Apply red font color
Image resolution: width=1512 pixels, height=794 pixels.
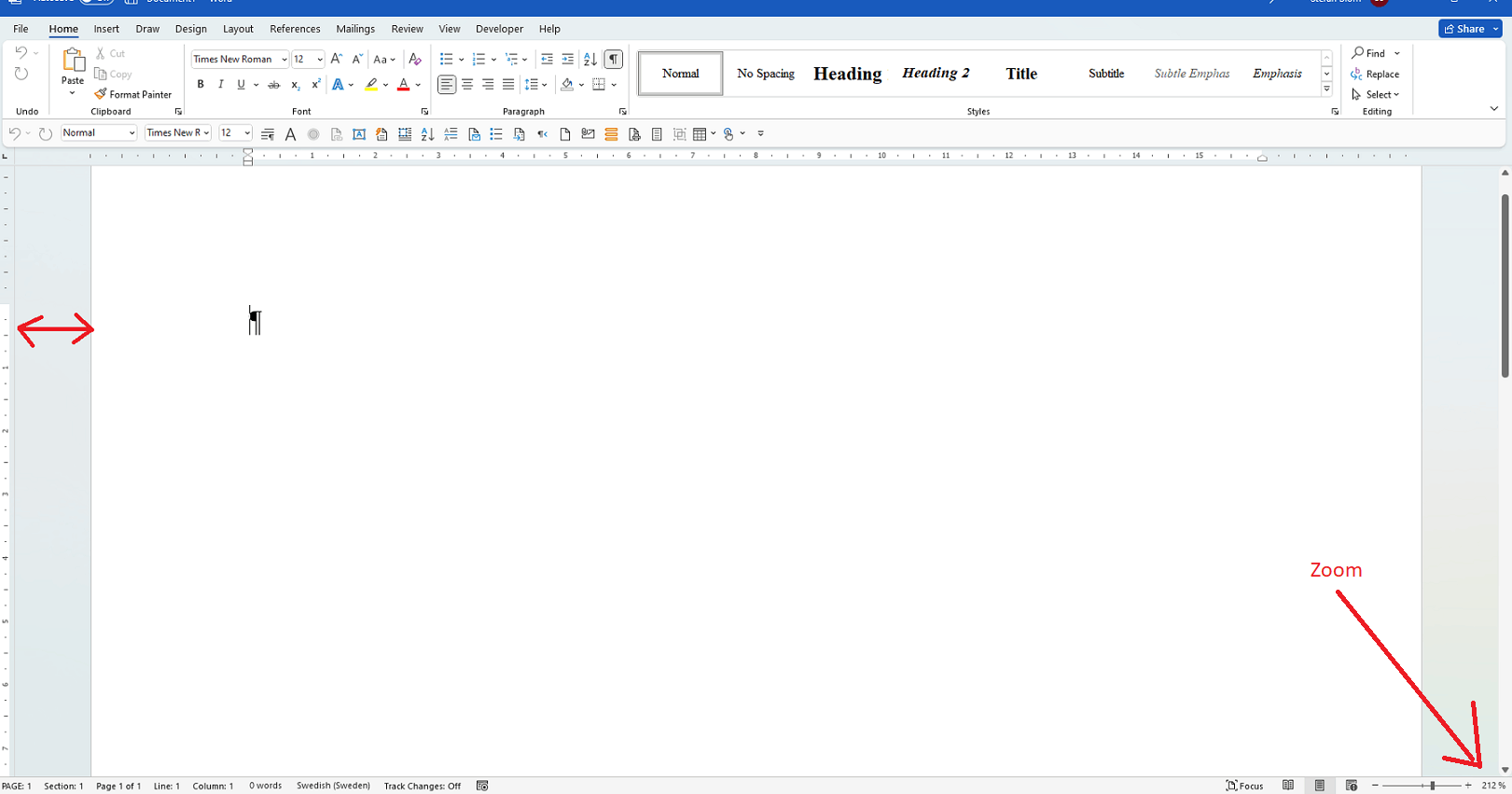pyautogui.click(x=403, y=85)
